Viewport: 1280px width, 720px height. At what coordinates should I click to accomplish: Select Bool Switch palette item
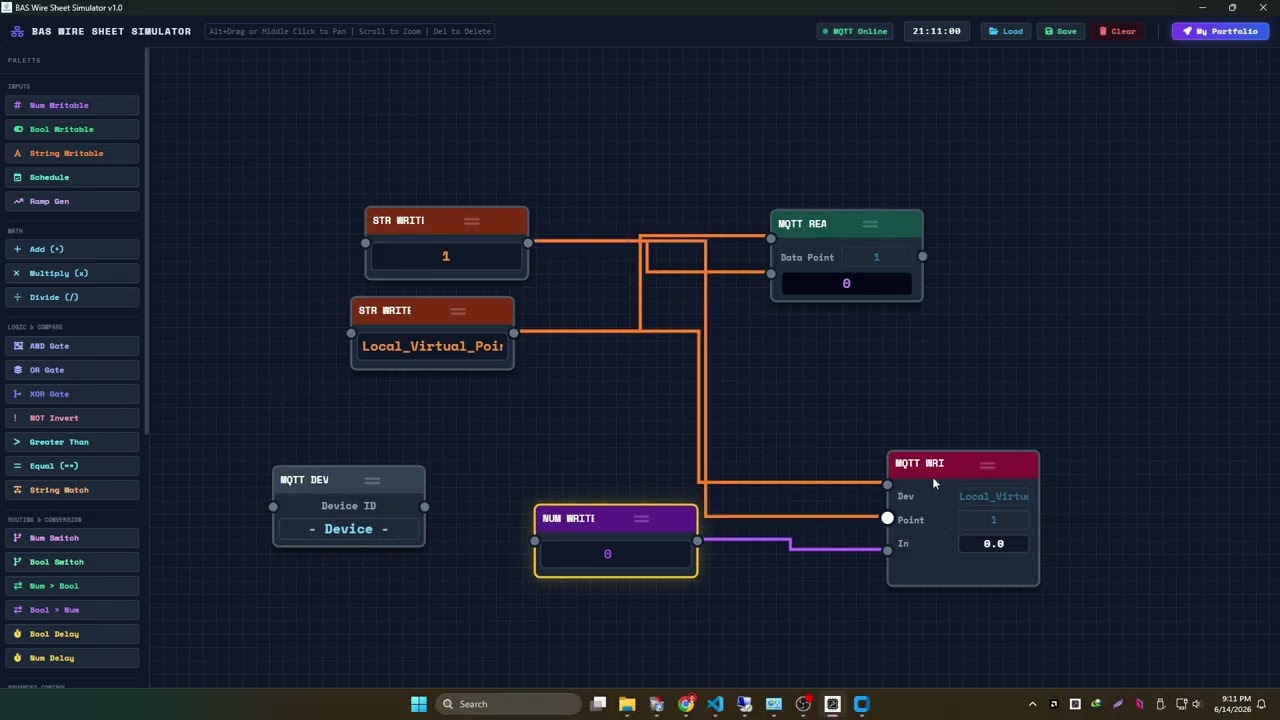click(72, 562)
